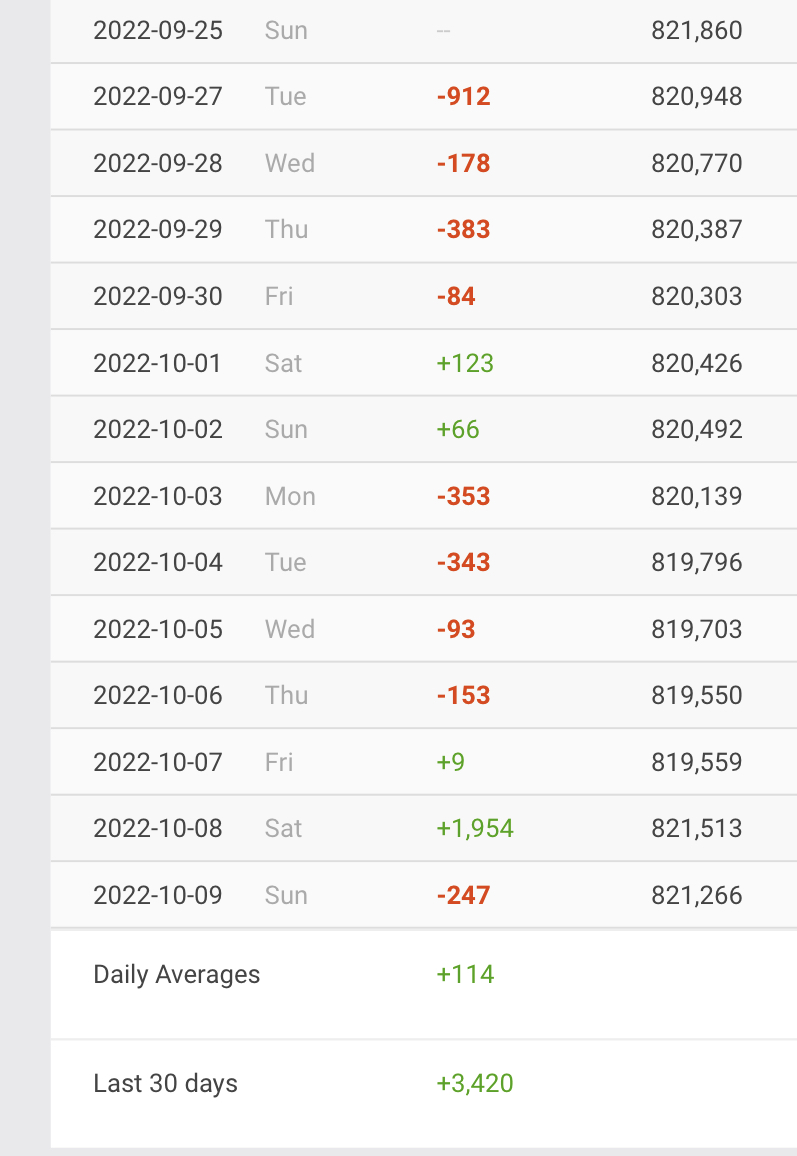Viewport: 797px width, 1156px height.
Task: Click the 2022-09-25 date cell
Action: pyautogui.click(x=158, y=30)
